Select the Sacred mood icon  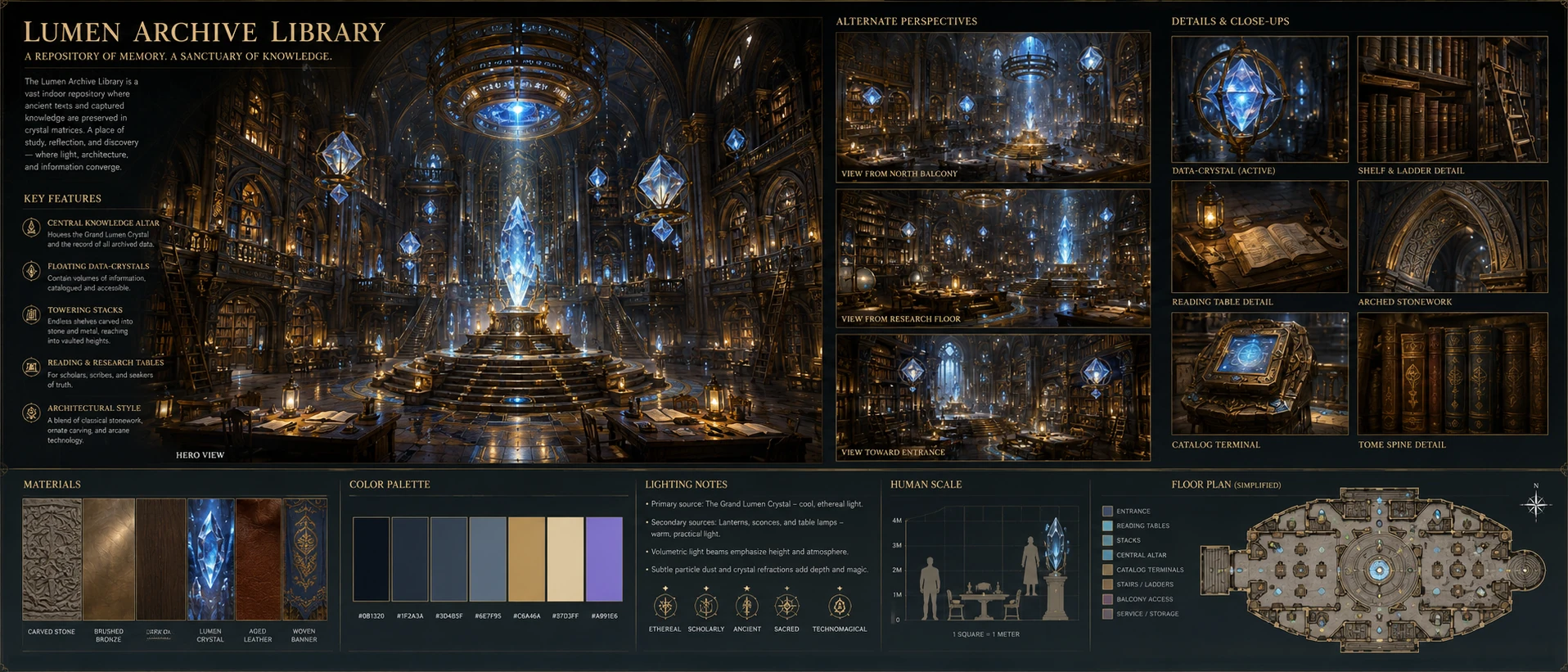787,605
